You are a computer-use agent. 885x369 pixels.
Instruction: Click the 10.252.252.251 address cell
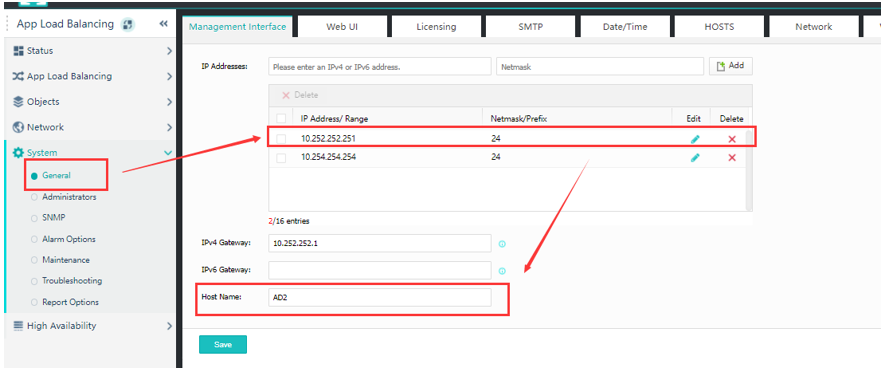tap(328, 139)
